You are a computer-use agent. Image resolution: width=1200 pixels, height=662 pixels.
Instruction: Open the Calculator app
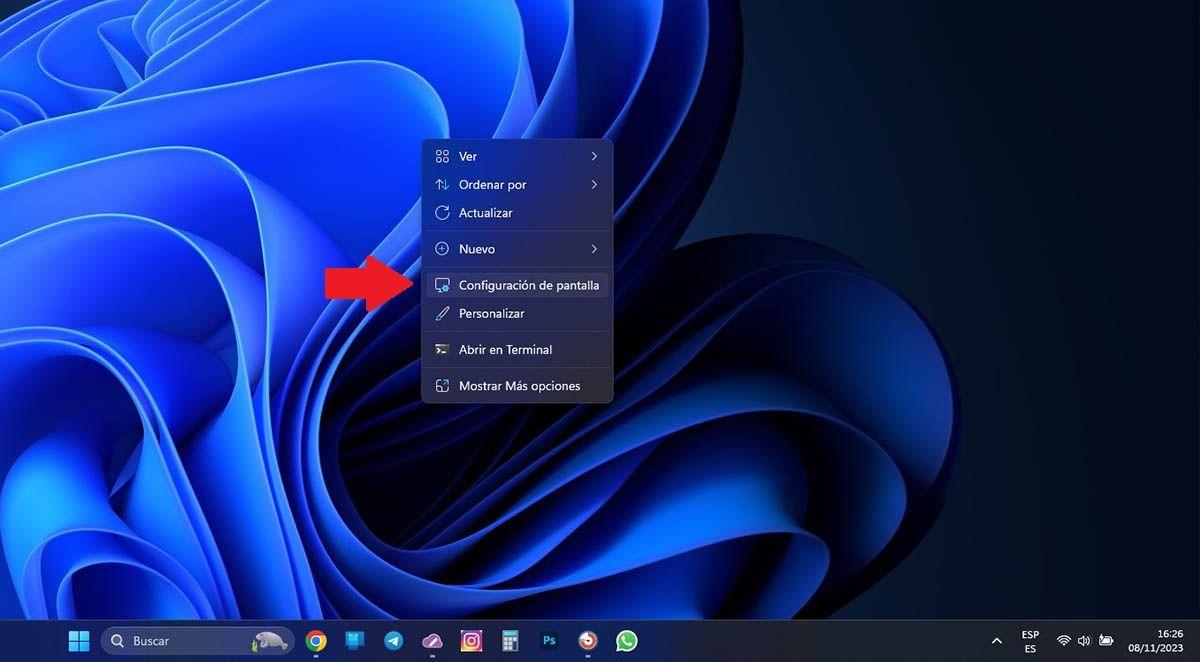click(509, 640)
